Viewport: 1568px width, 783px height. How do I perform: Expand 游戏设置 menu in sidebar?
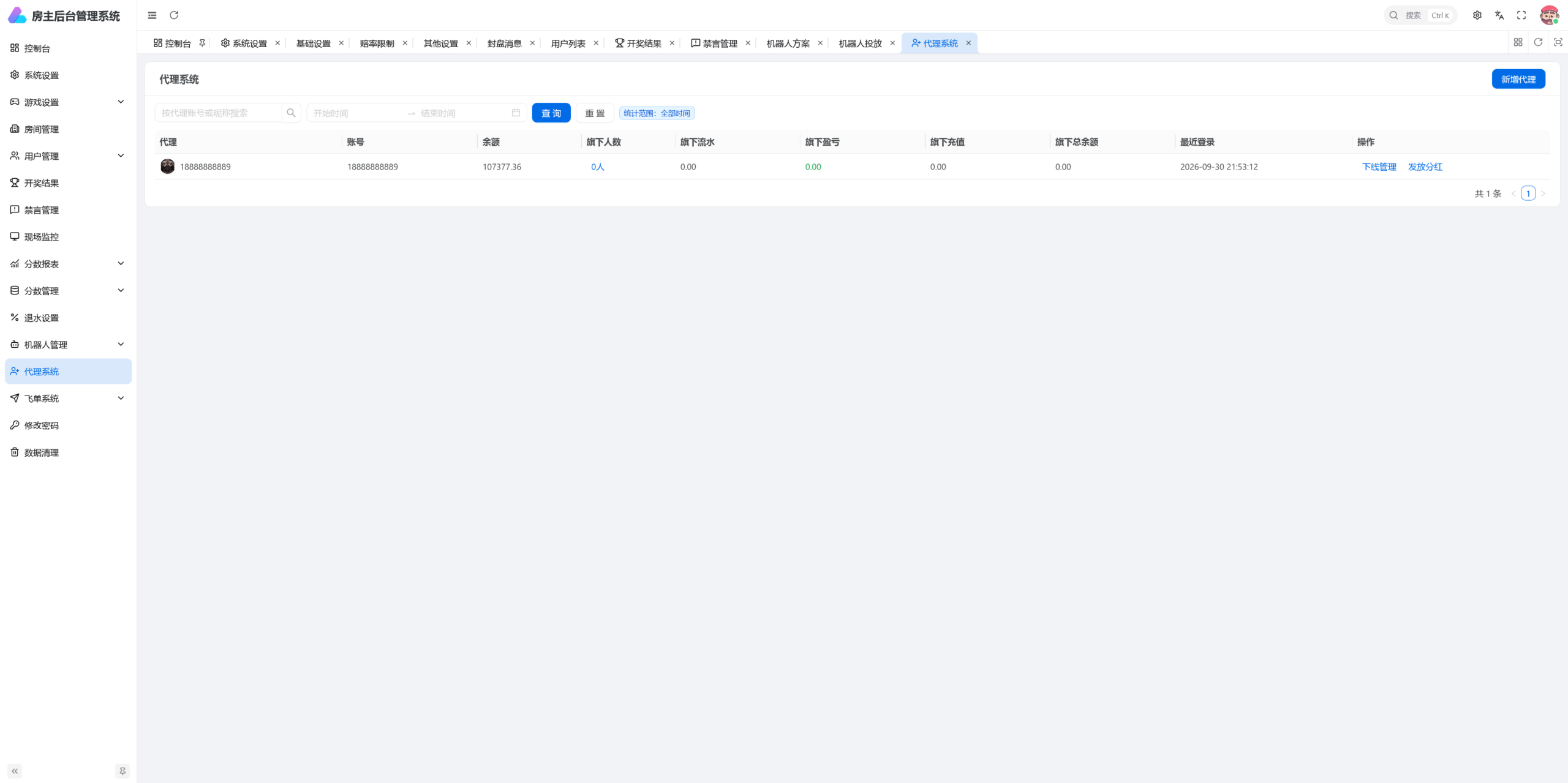click(68, 102)
